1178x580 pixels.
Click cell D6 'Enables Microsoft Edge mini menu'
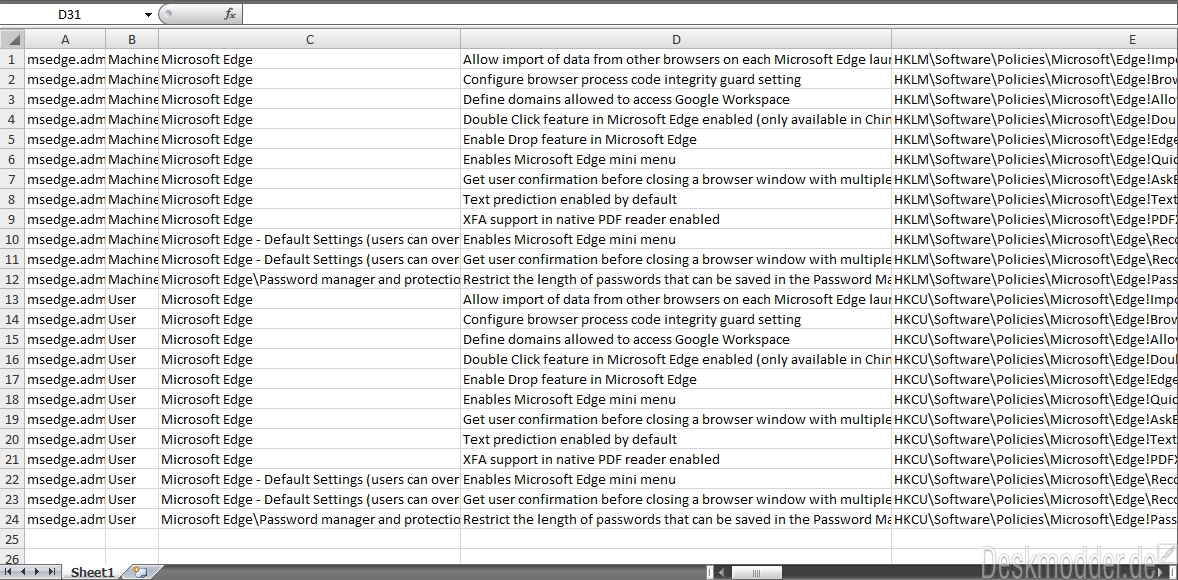676,159
